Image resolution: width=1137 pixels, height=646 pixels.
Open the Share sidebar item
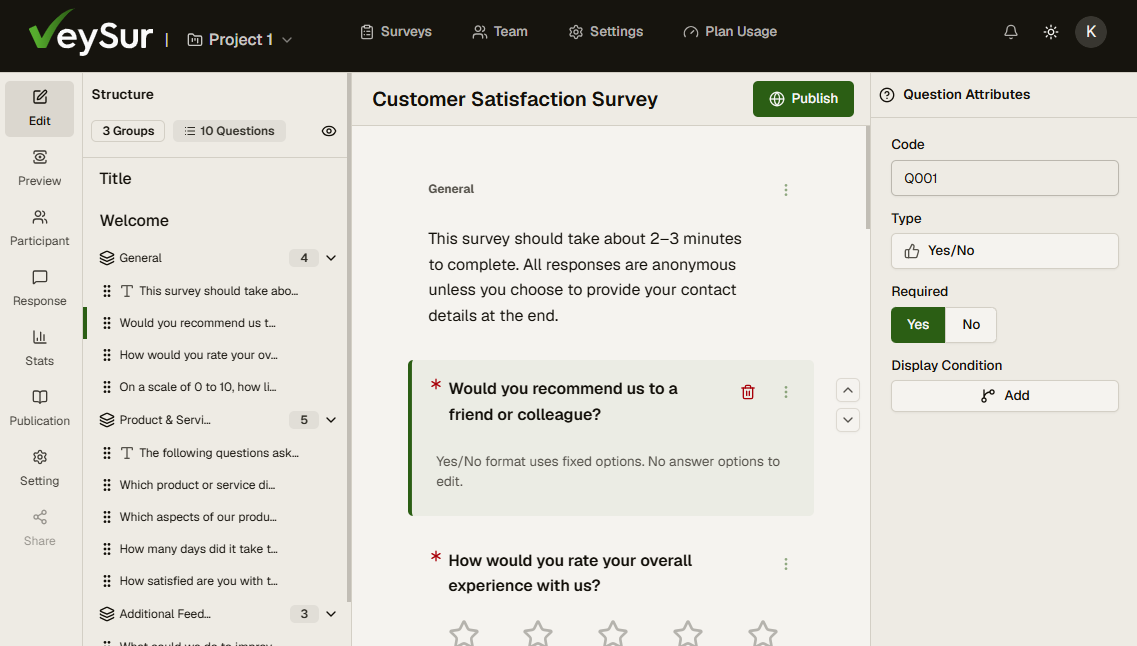pos(39,529)
